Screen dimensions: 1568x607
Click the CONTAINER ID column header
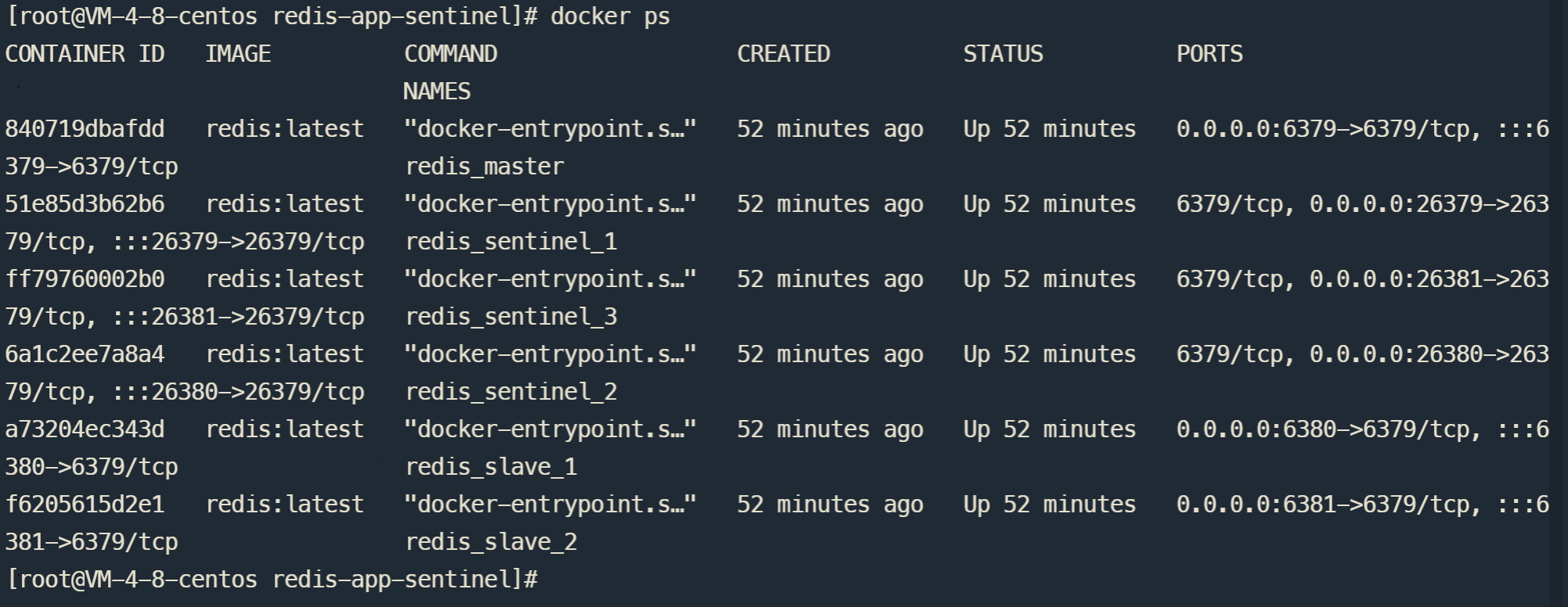85,54
